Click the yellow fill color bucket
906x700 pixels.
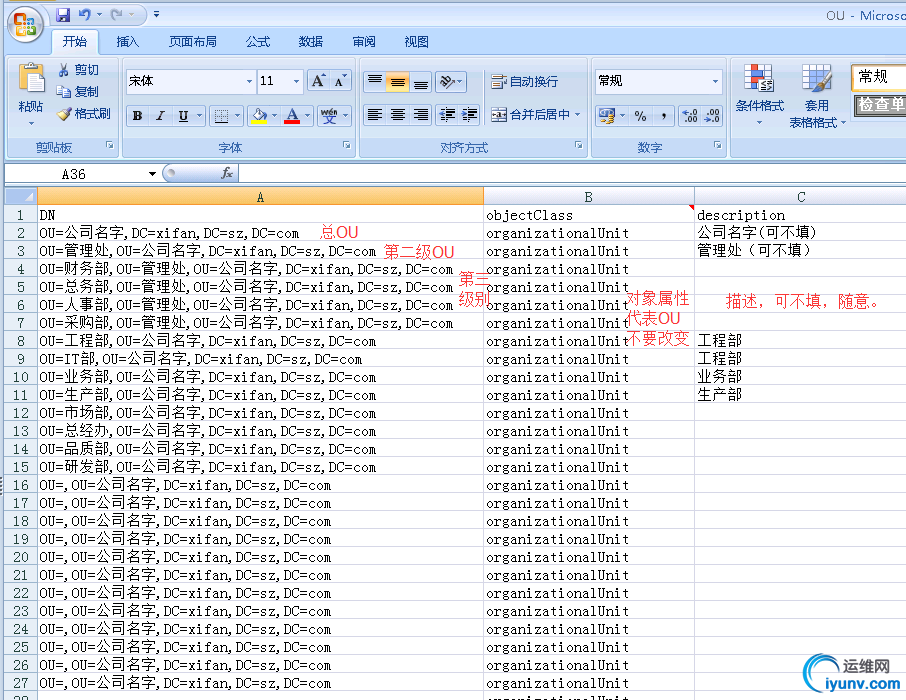coord(259,116)
